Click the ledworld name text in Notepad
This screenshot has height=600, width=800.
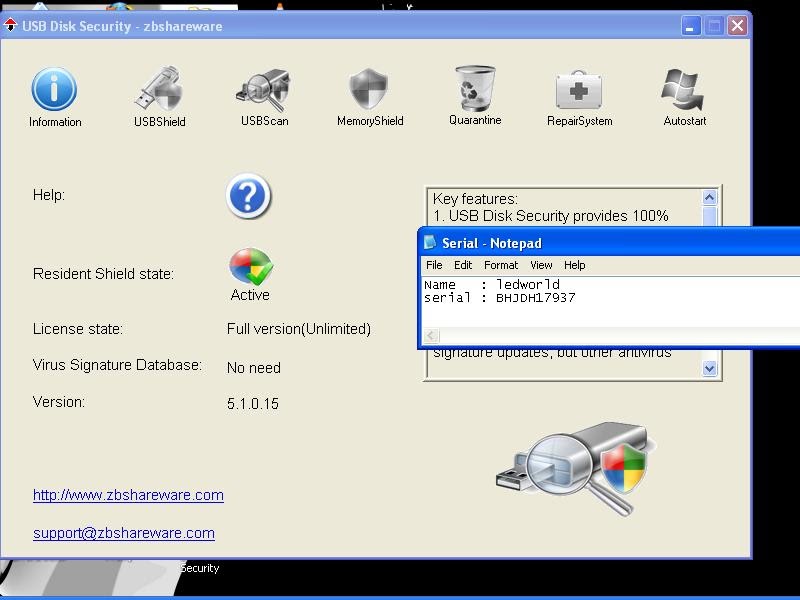click(528, 284)
